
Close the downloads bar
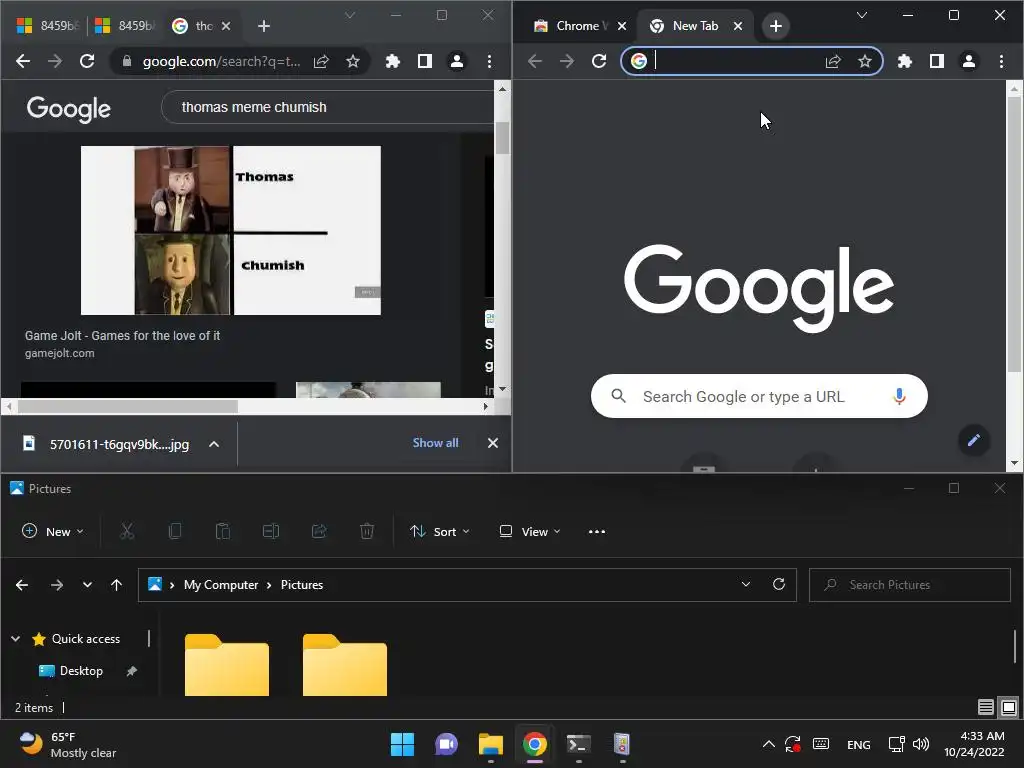493,443
